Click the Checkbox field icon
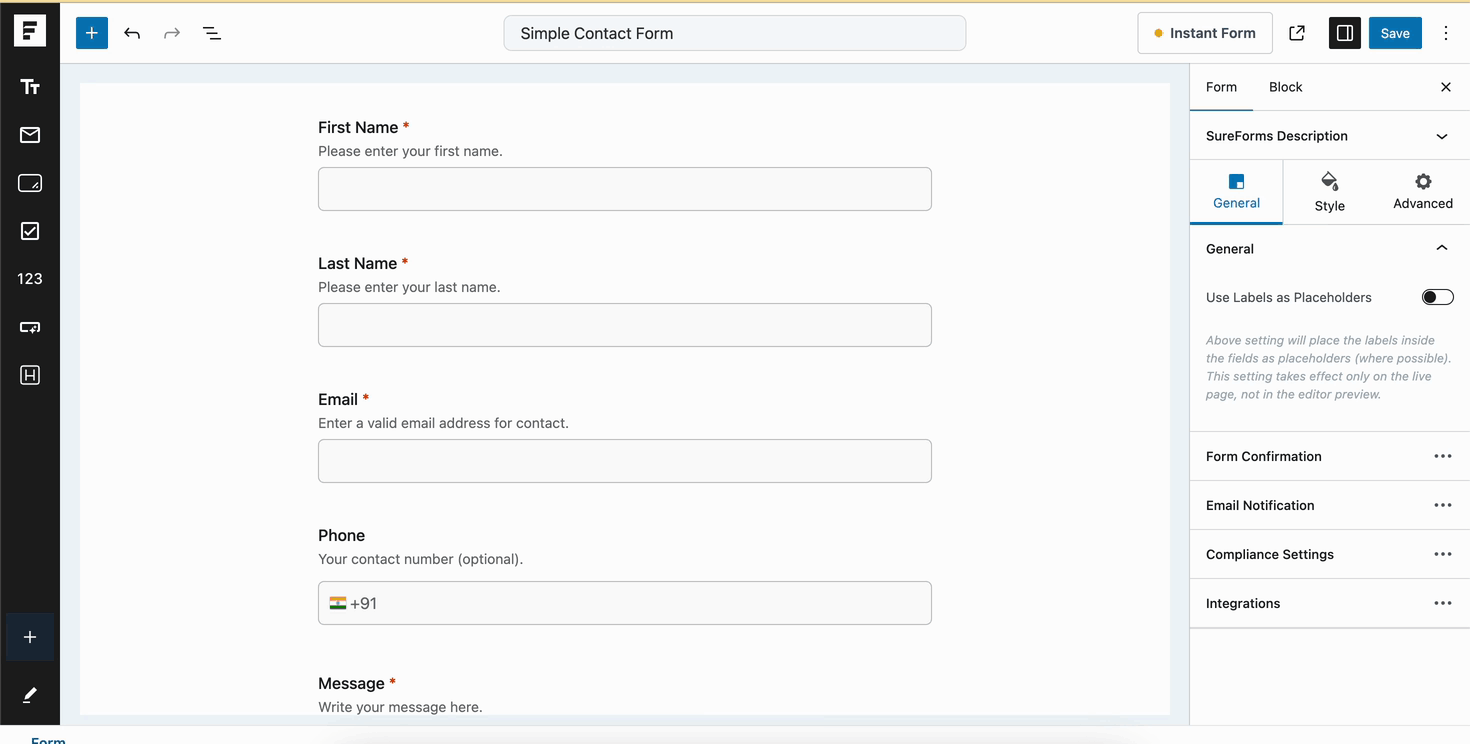 (30, 231)
